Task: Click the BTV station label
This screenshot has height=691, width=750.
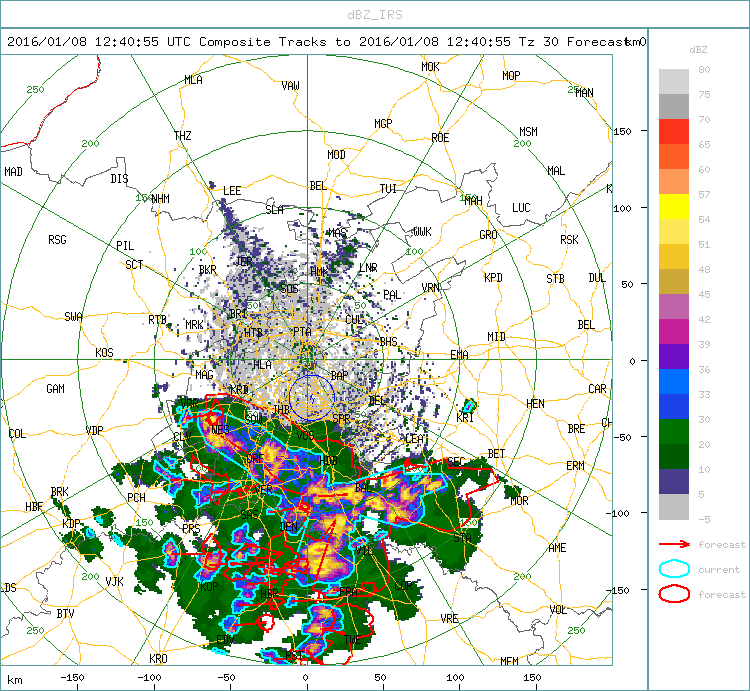Action: click(66, 614)
